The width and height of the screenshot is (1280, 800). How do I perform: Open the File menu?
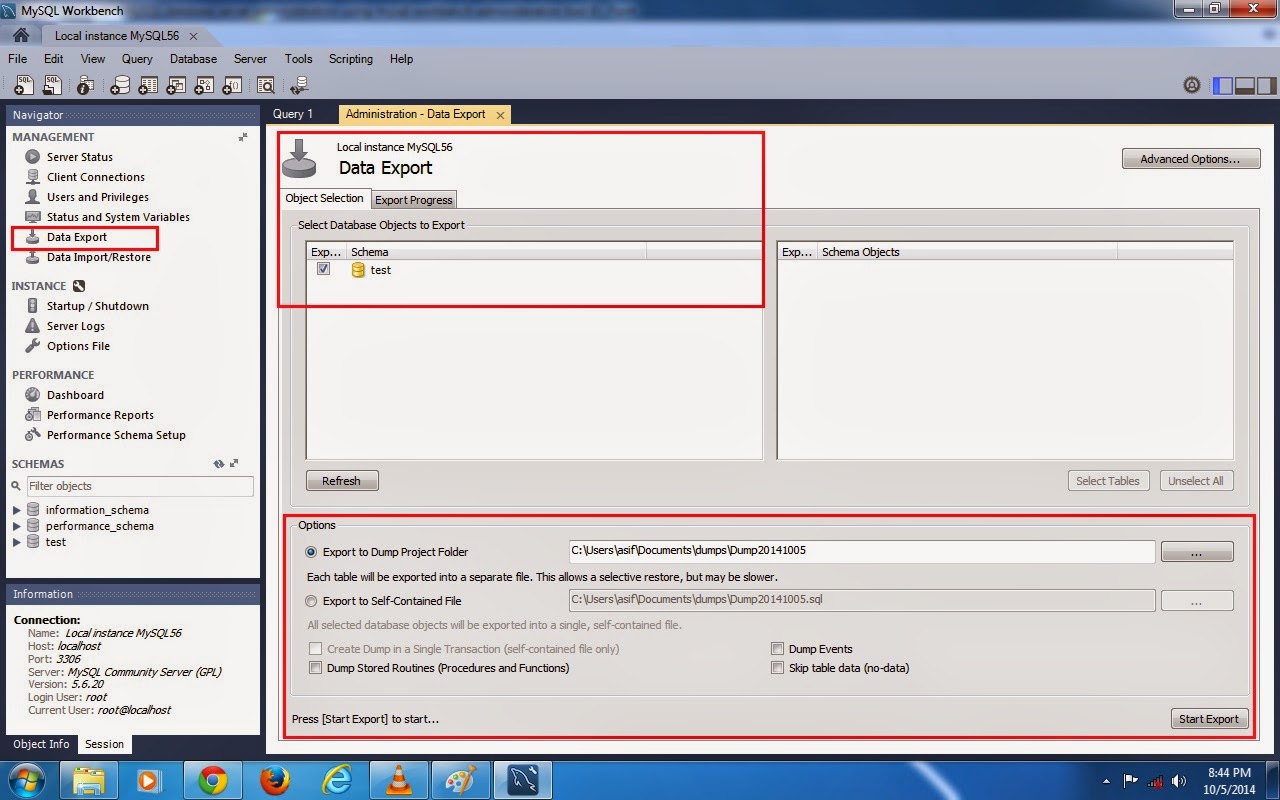tap(18, 59)
